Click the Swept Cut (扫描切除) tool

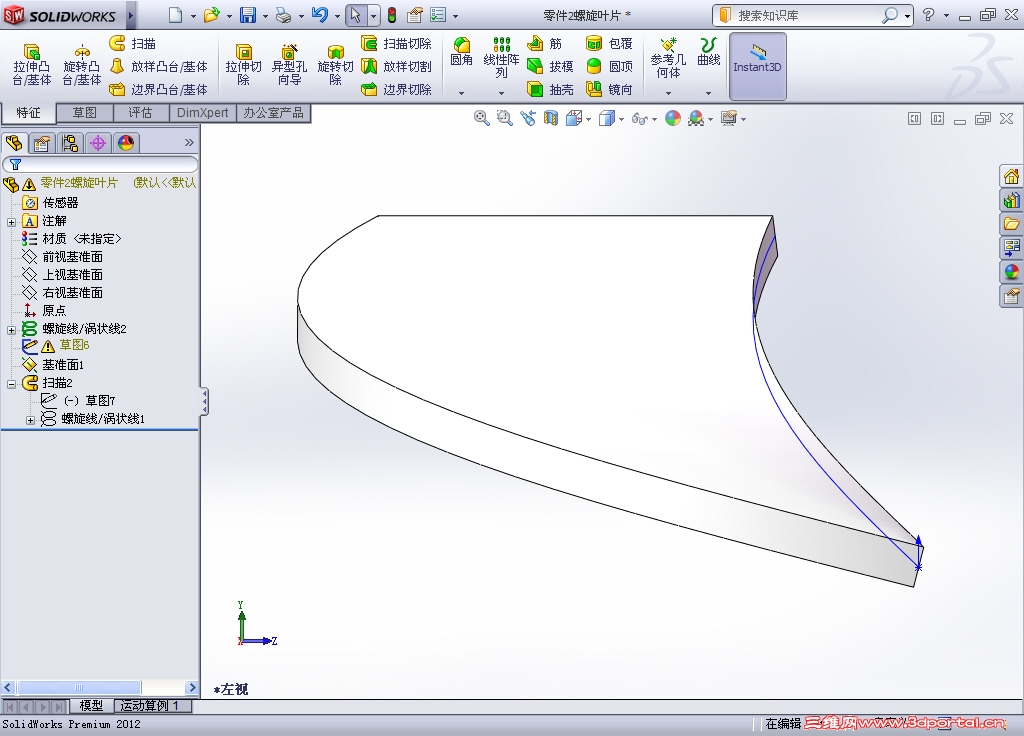point(396,44)
